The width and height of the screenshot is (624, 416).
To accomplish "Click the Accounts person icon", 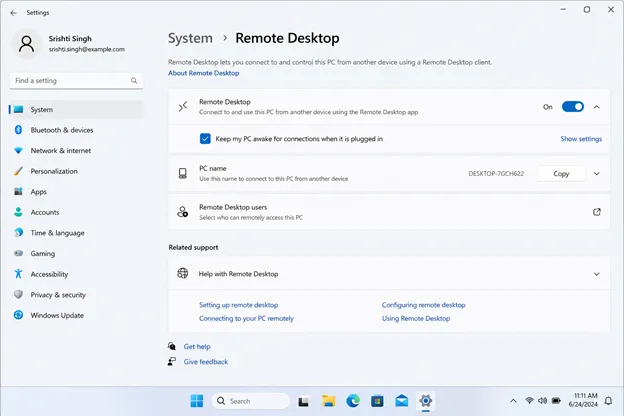I will point(18,212).
